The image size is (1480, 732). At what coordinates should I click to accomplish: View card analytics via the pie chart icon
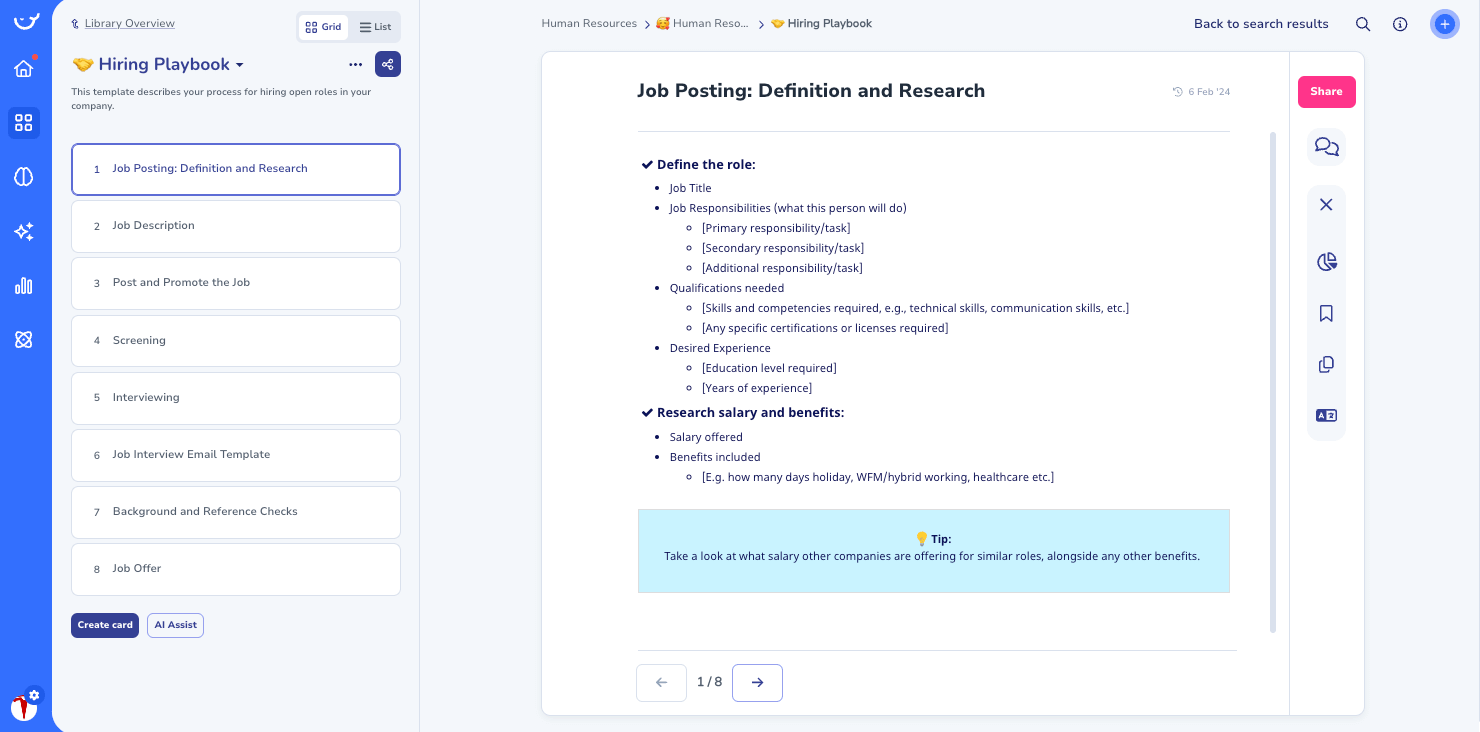[x=1326, y=261]
